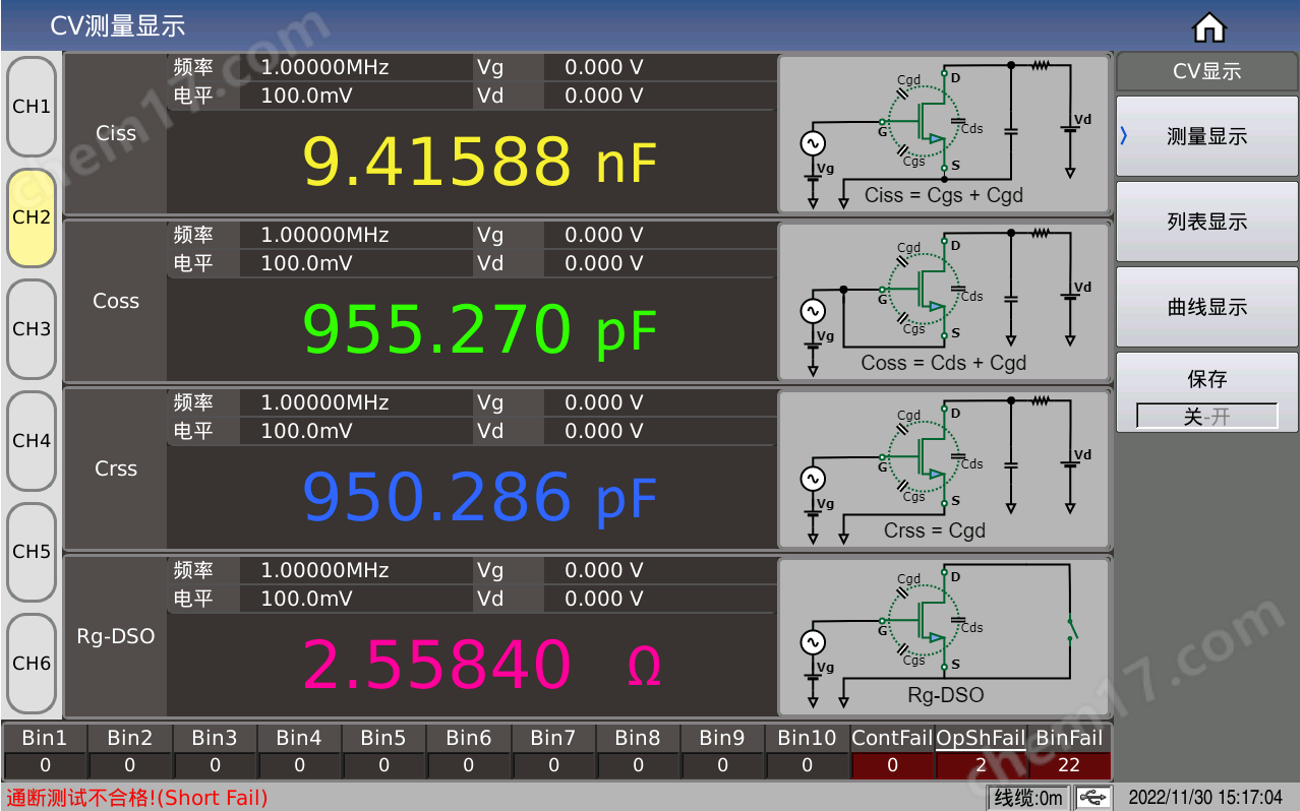
Task: Open the Ciss circuit diagram
Action: (x=943, y=133)
